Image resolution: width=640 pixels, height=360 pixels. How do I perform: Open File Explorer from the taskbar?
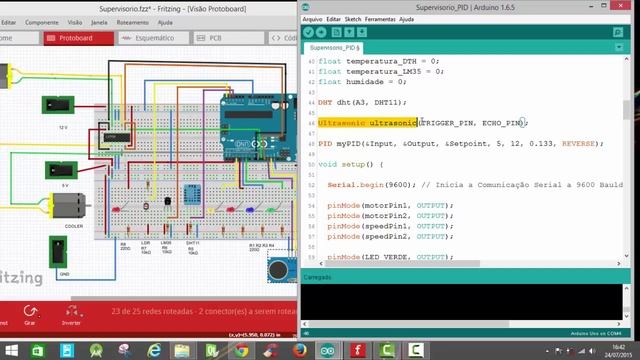coord(182,351)
